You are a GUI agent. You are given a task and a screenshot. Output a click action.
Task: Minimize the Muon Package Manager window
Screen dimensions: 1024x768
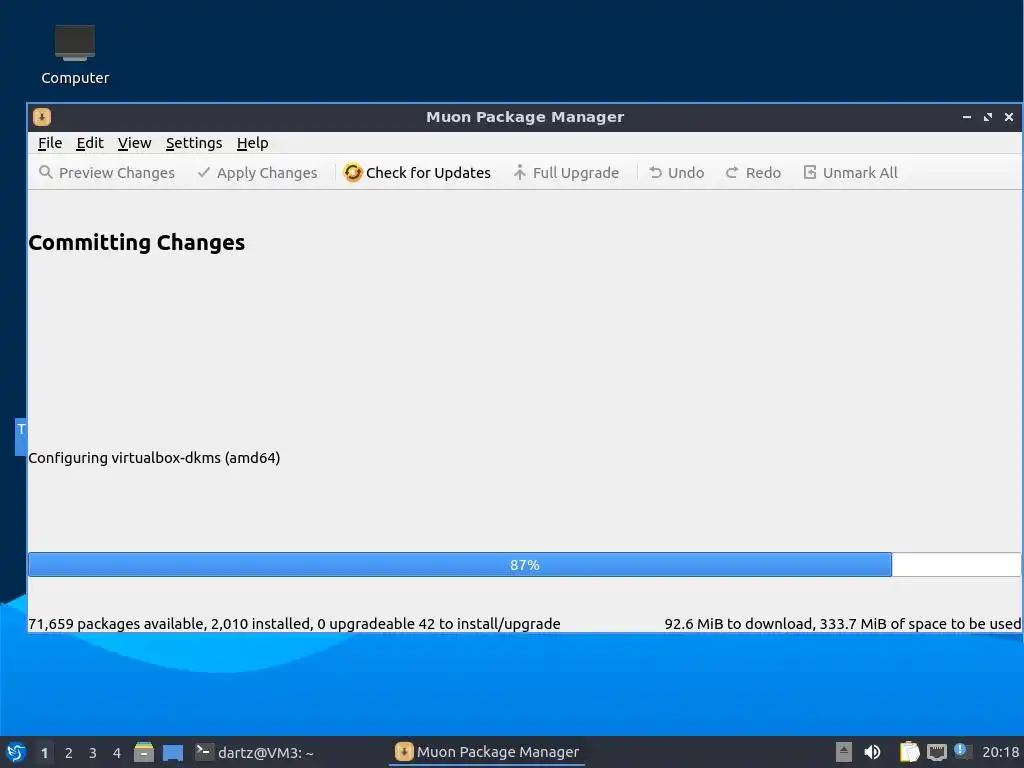click(967, 117)
